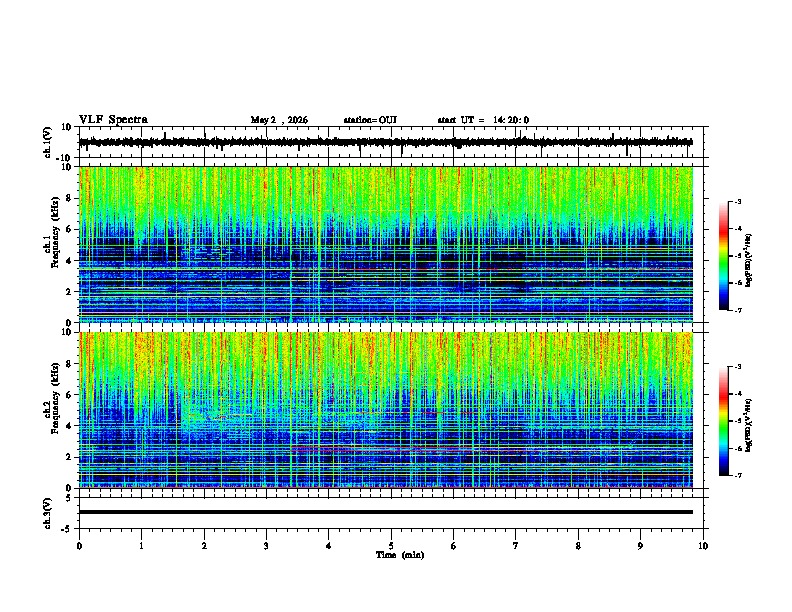The width and height of the screenshot is (792, 612).
Task: Click the ch.1 spectrogram colorbar
Action: [723, 256]
